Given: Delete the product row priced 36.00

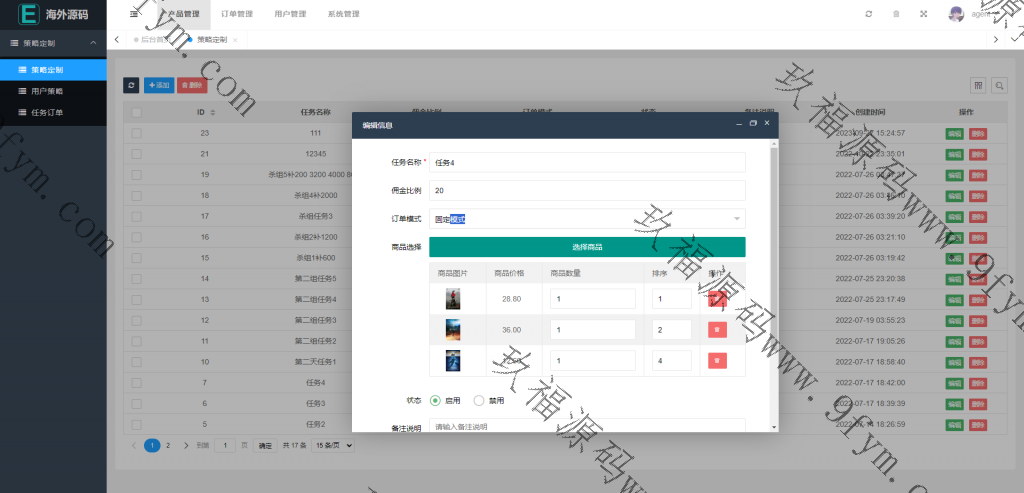Looking at the screenshot, I should click(x=717, y=329).
